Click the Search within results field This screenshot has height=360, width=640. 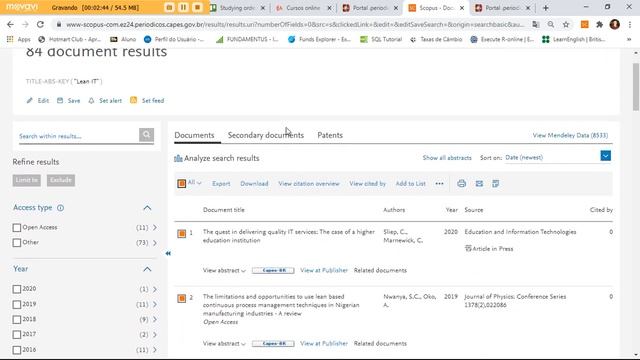click(78, 136)
